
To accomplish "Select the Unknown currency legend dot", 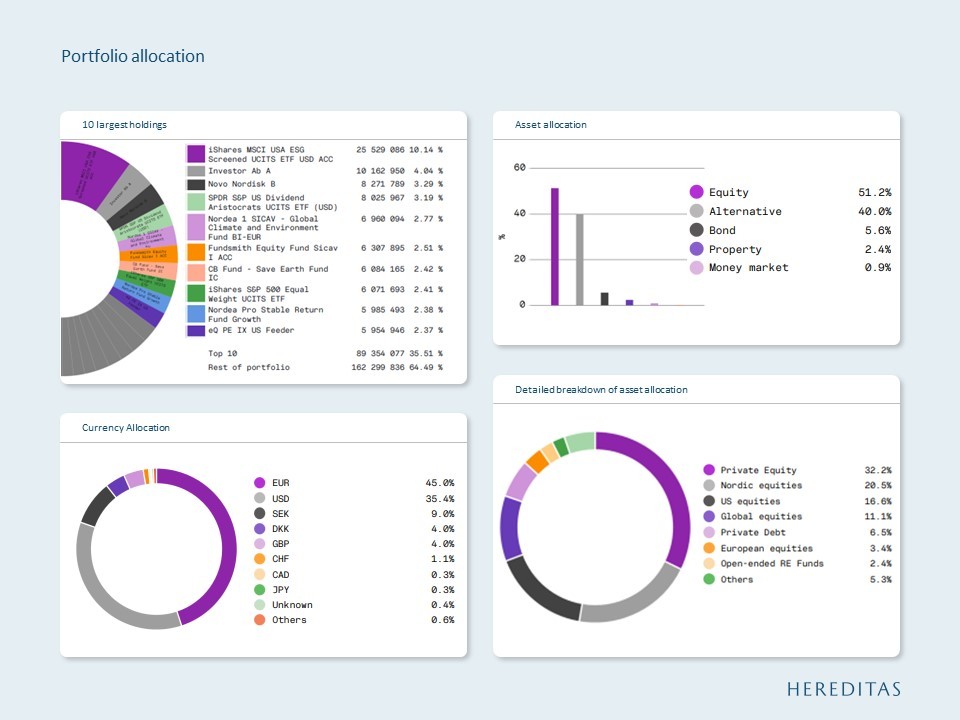I will click(260, 605).
